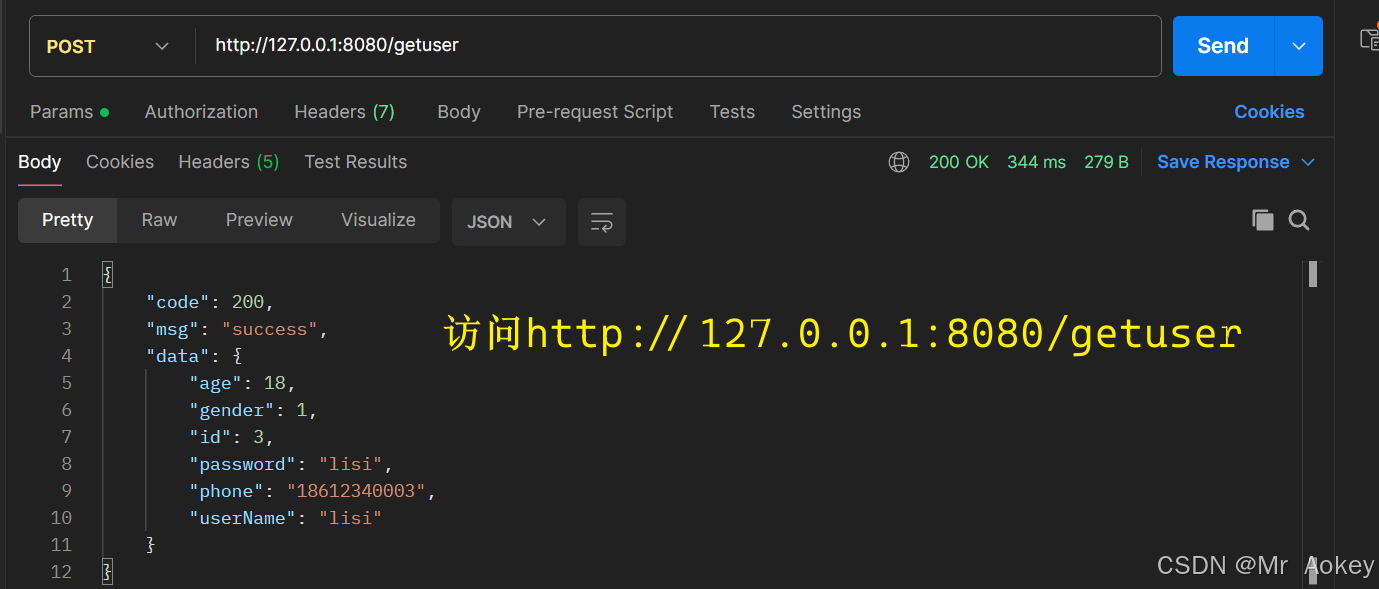This screenshot has height=589, width=1379.
Task: Click the "password" key on line 8
Action: pyautogui.click(x=243, y=464)
